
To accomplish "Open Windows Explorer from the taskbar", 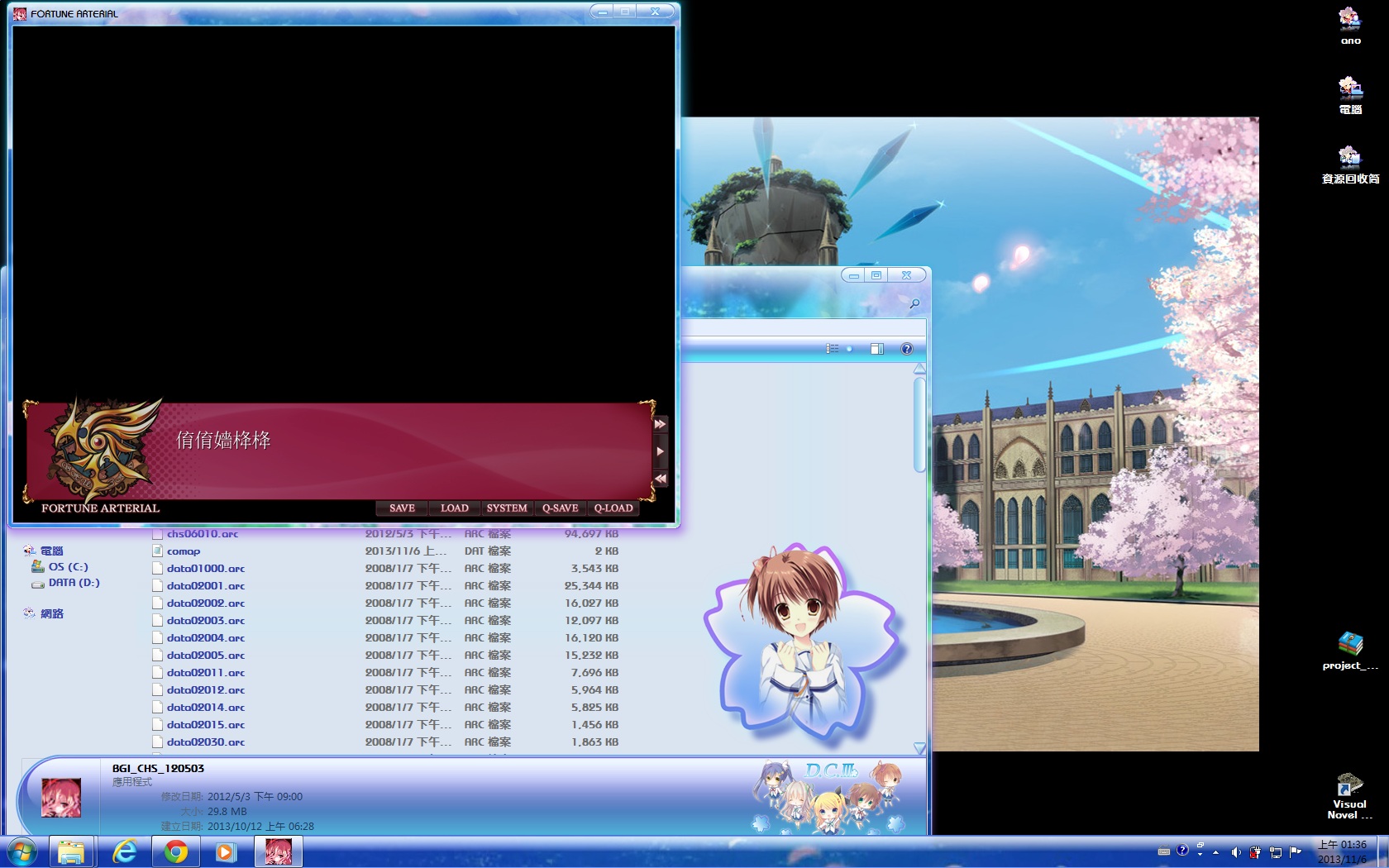I will tap(72, 851).
